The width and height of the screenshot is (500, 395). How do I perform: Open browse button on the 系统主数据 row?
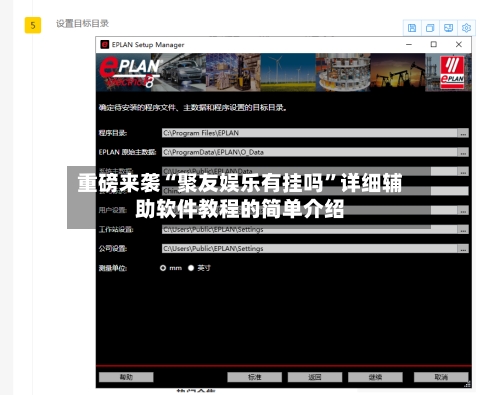(463, 171)
